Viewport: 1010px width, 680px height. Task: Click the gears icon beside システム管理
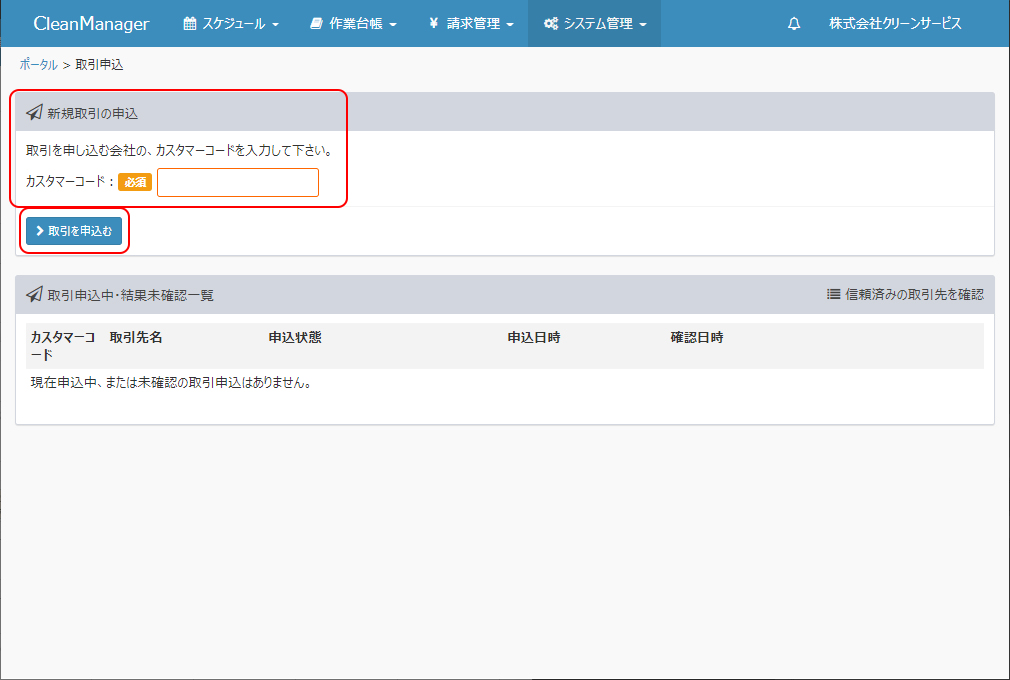(550, 24)
